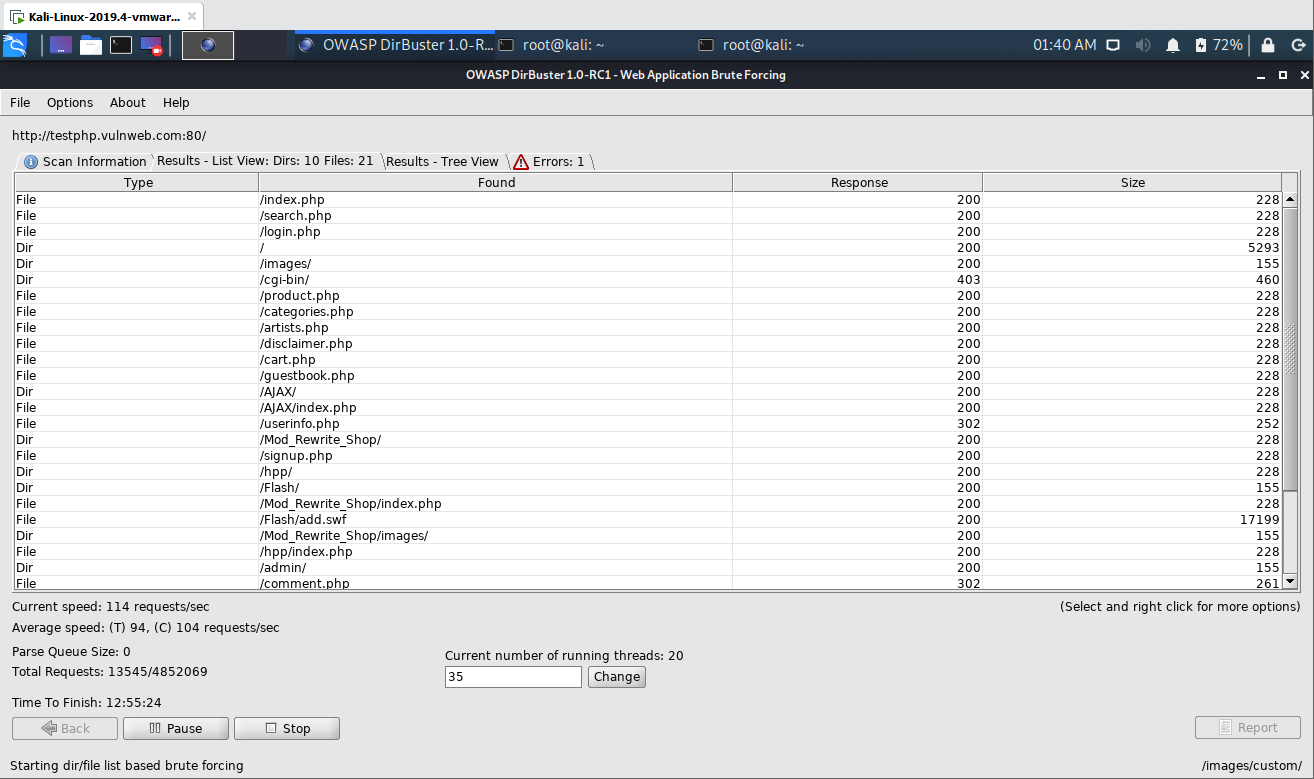Open the About menu
The height and width of the screenshot is (779, 1314).
128,103
